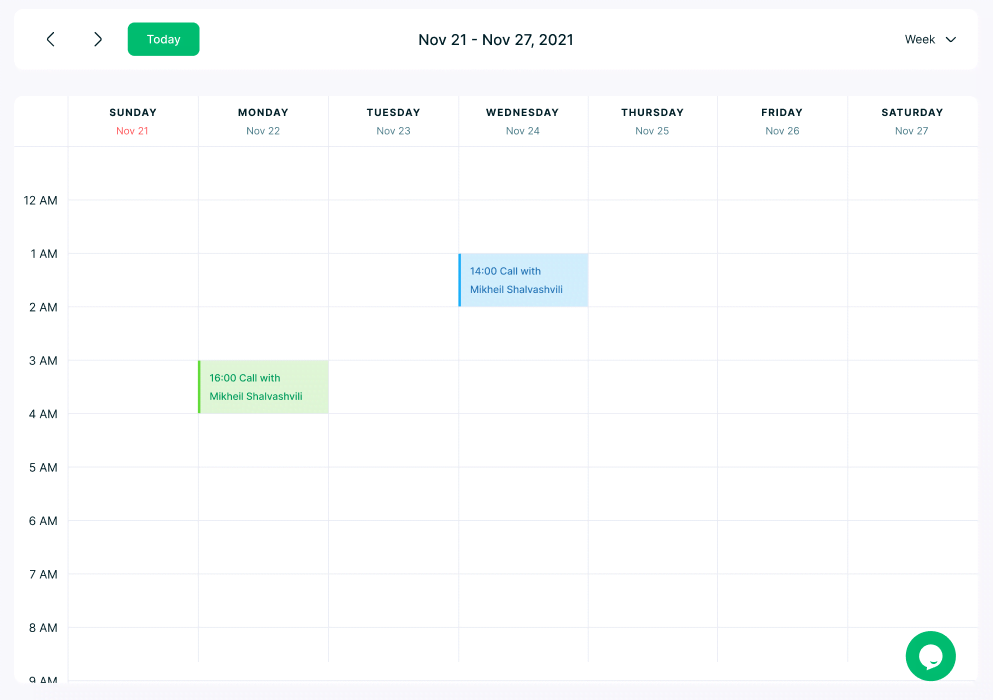Click the Nov 21 - Nov 27, 2021 title
This screenshot has width=993, height=700.
[x=496, y=40]
